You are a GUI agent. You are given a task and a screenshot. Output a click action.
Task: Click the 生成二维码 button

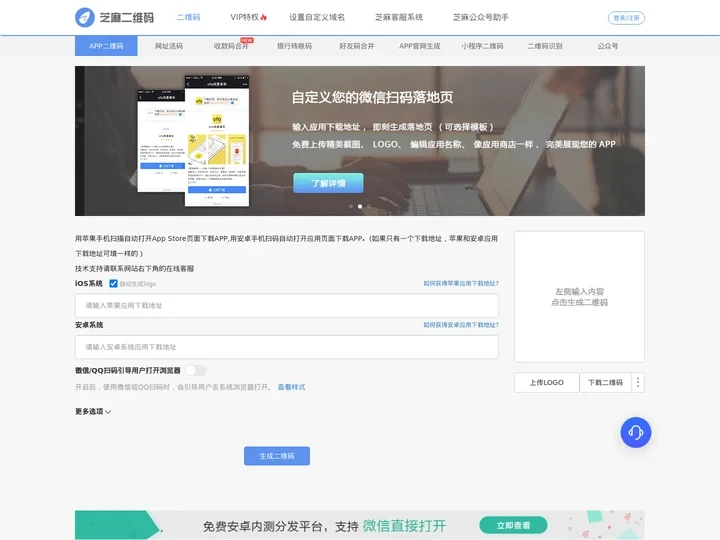pos(277,456)
